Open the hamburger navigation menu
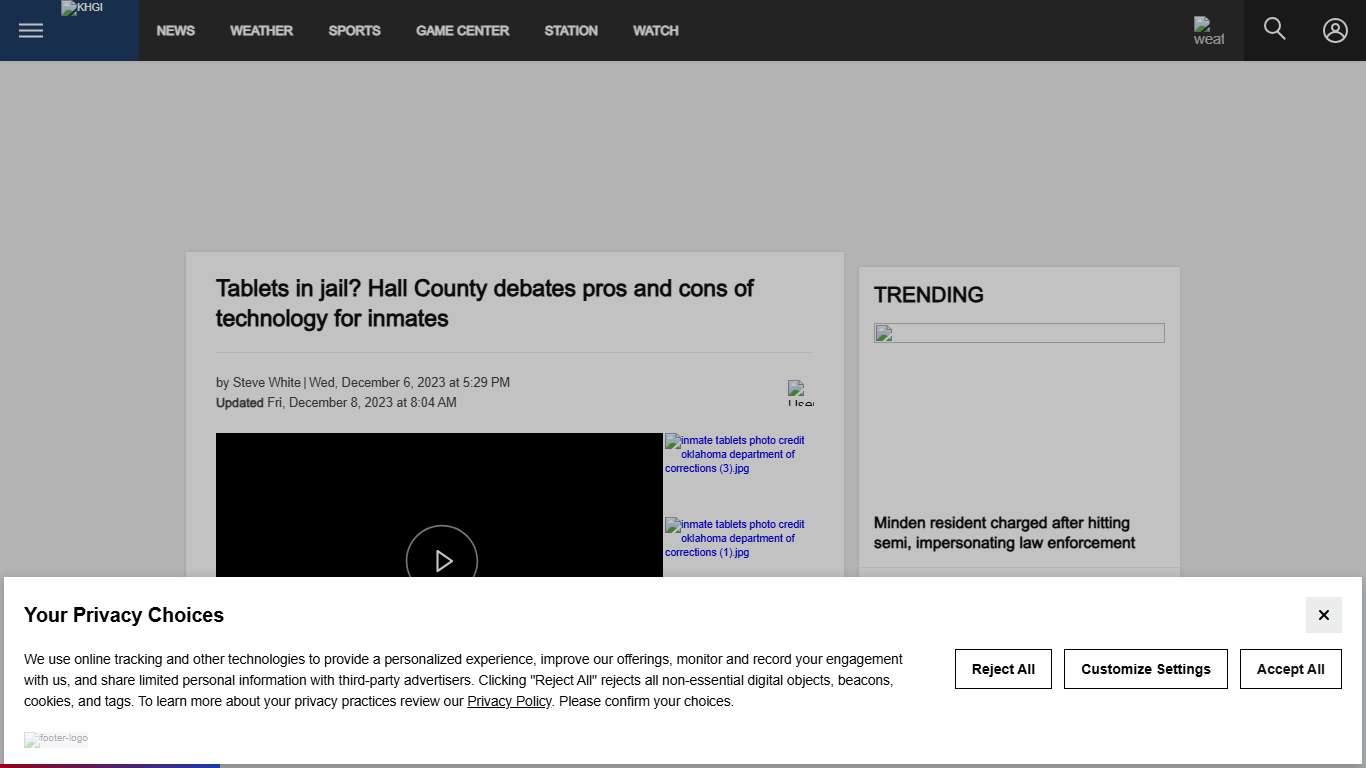 tap(30, 30)
